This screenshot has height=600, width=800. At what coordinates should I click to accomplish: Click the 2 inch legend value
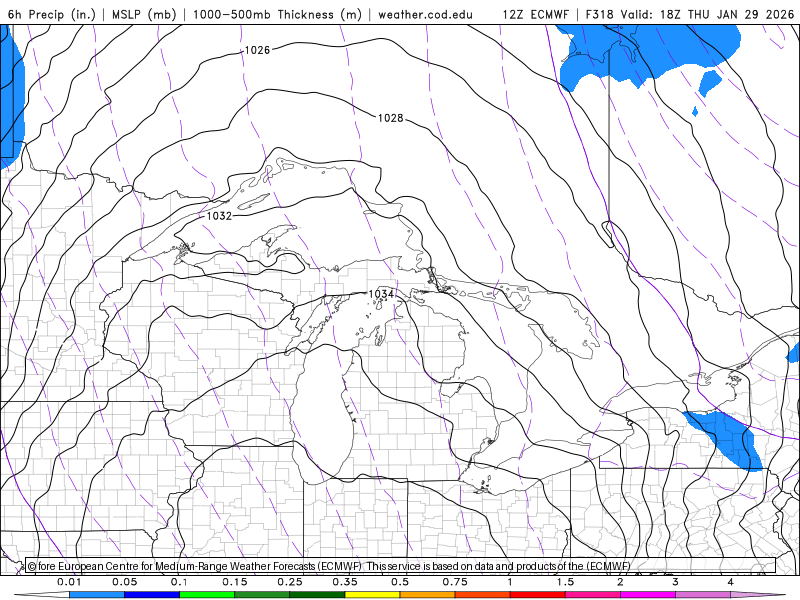tap(620, 582)
